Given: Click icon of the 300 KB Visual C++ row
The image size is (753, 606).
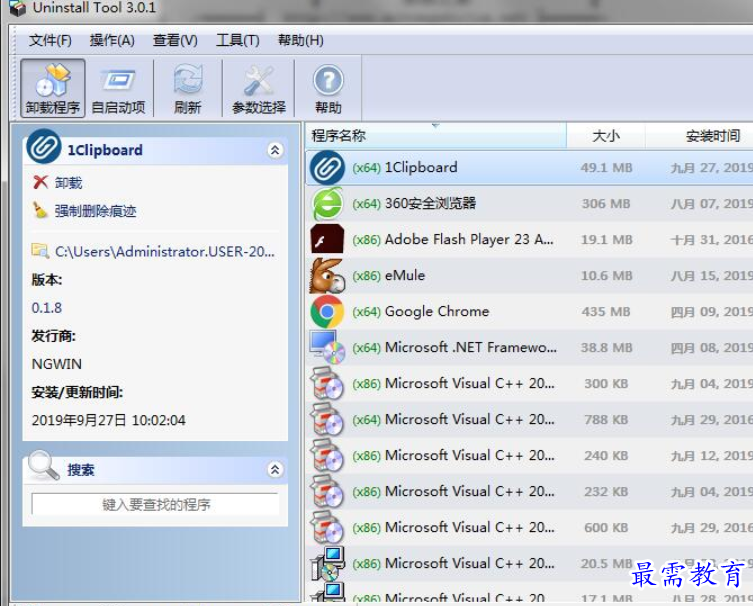Looking at the screenshot, I should [327, 384].
